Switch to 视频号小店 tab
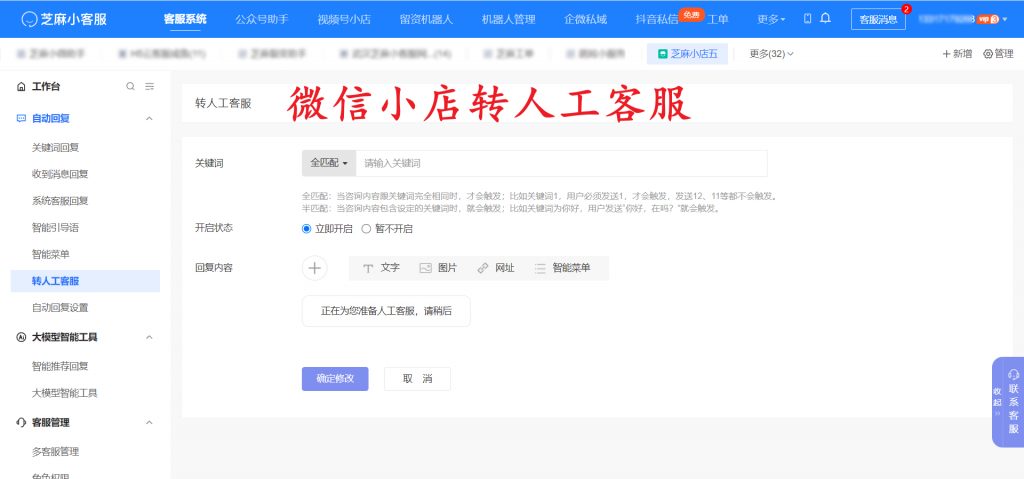The image size is (1024, 479). pos(344,19)
